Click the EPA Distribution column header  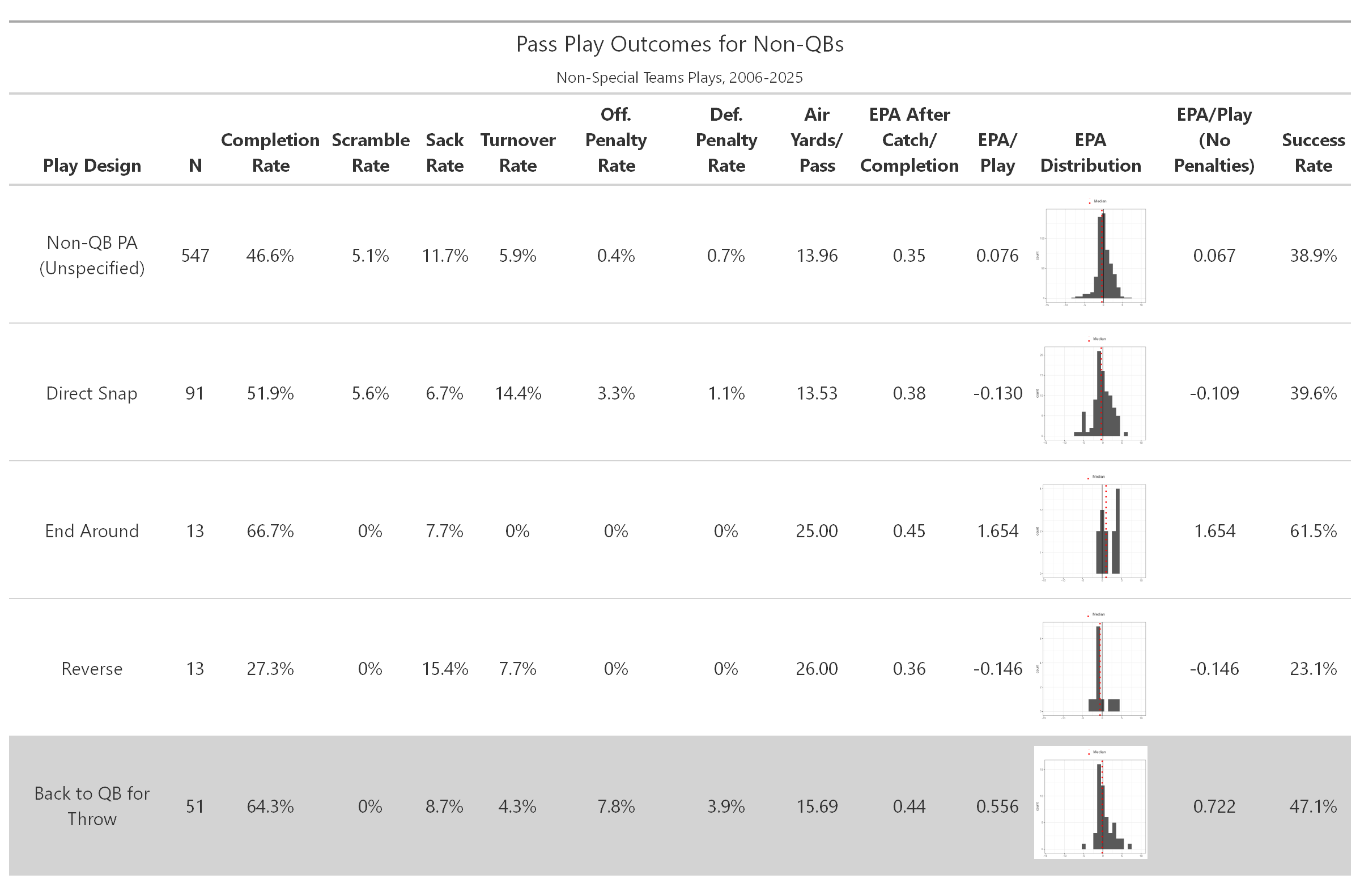tap(1090, 152)
